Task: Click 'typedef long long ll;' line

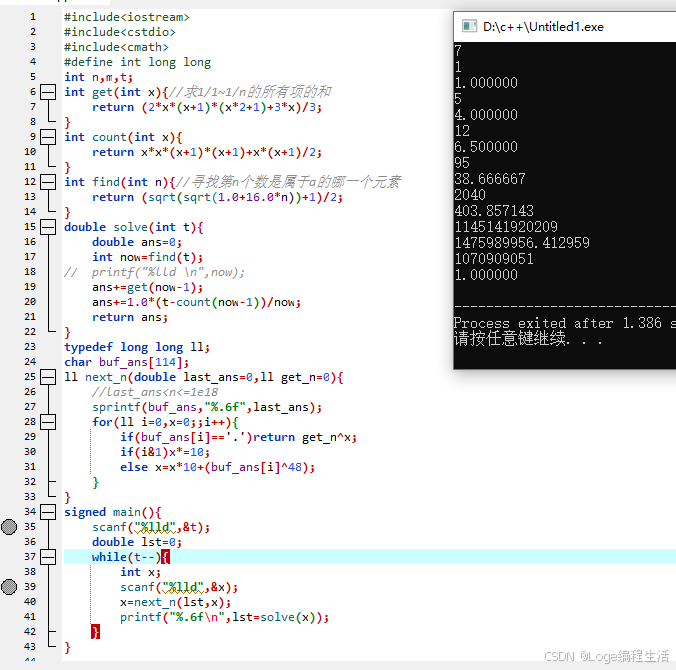Action: [137, 347]
